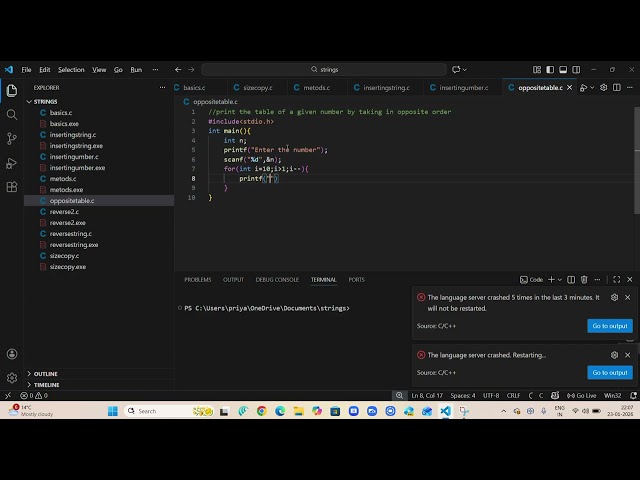This screenshot has height=480, width=640.
Task: Open the Selection menu
Action: [x=71, y=70]
